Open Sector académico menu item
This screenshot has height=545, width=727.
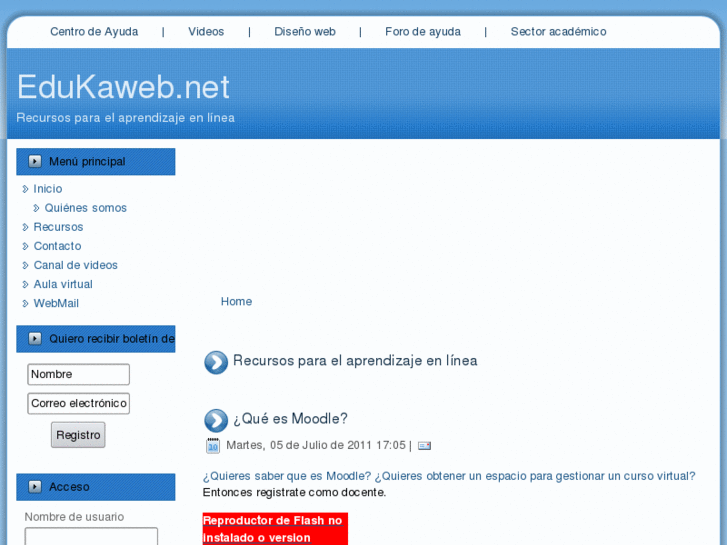click(x=558, y=32)
